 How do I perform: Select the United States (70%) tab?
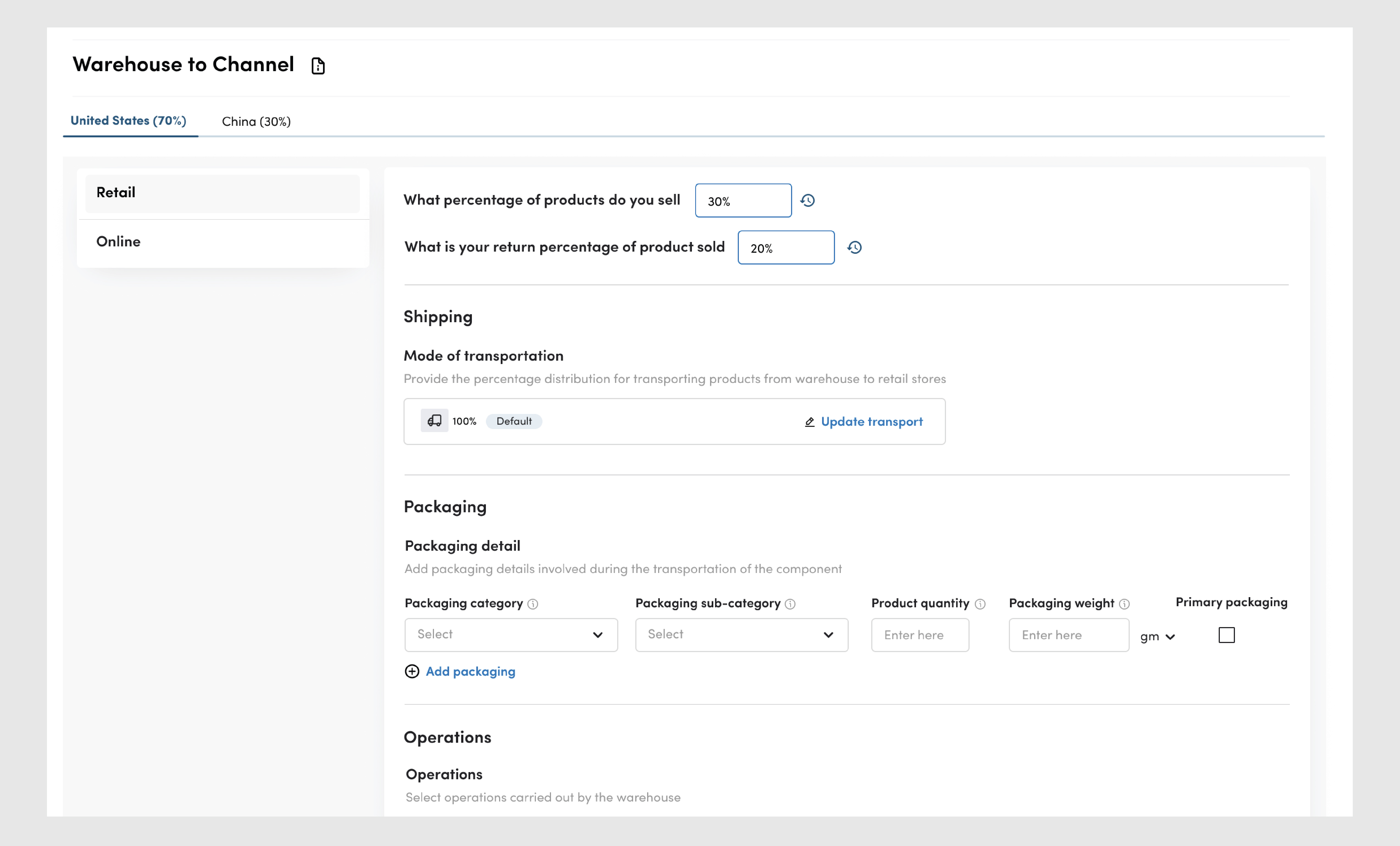(129, 121)
